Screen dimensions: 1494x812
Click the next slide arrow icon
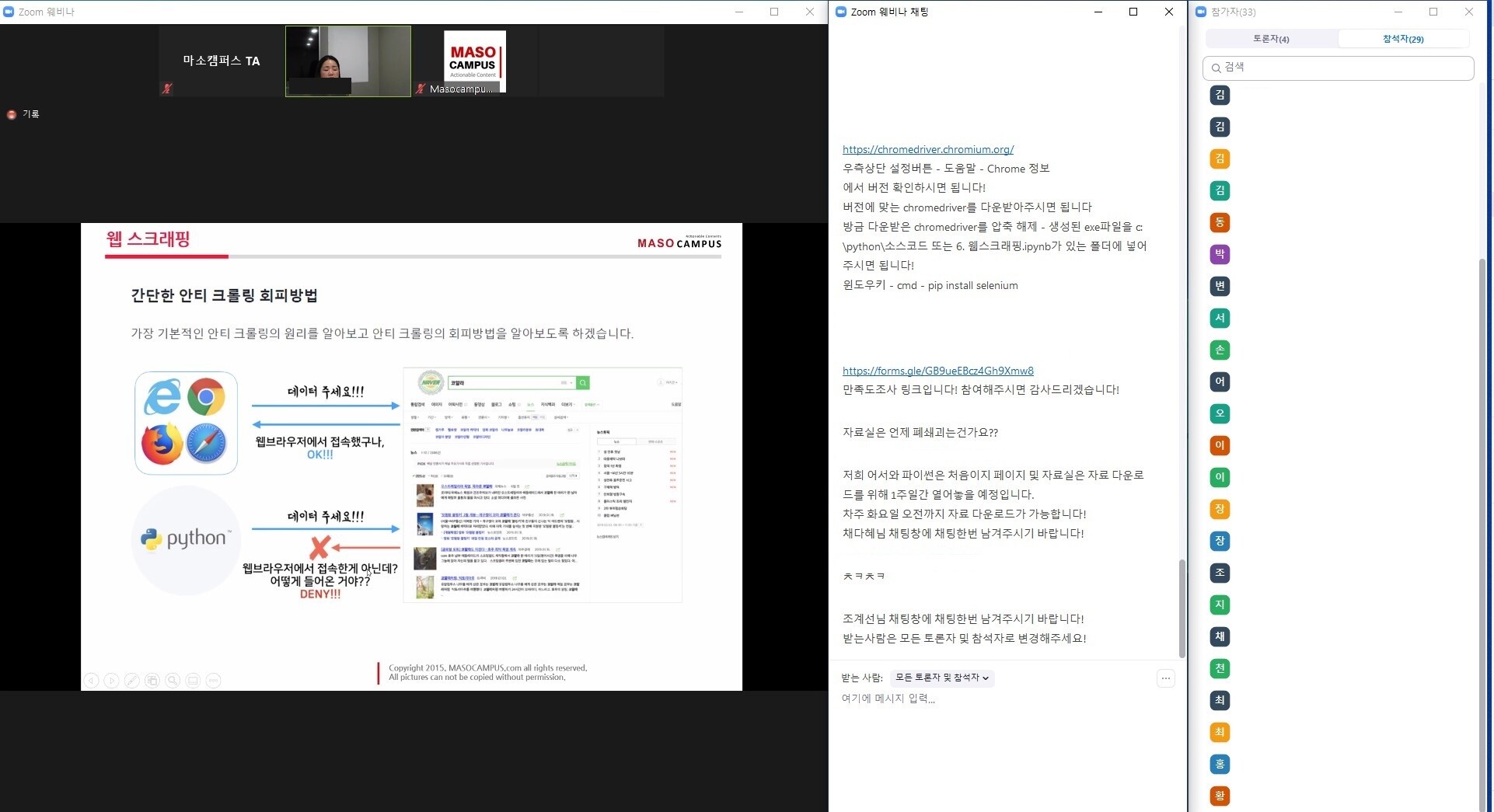pos(112,681)
